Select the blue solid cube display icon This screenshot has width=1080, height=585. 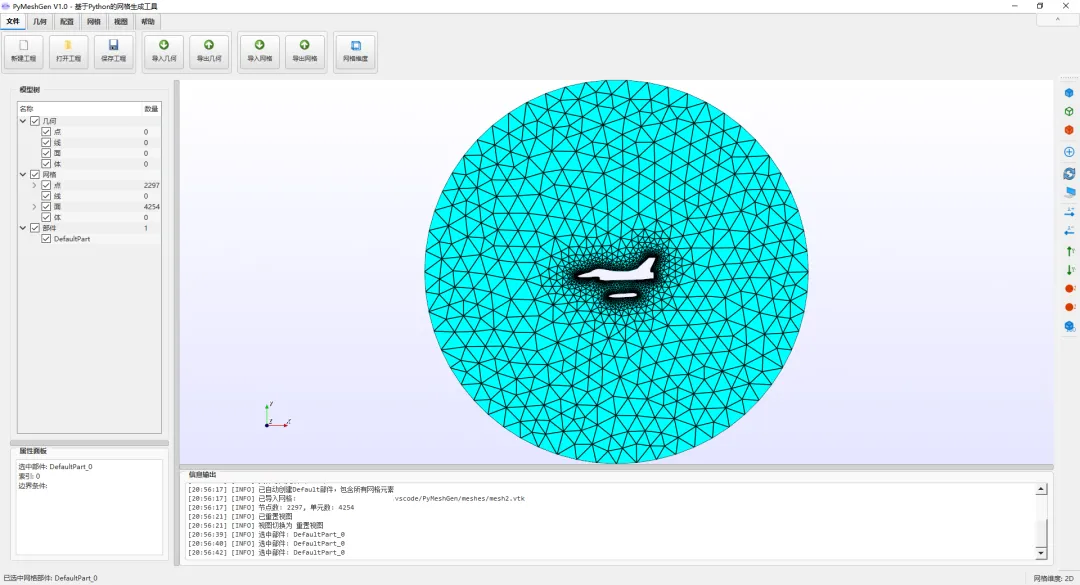pyautogui.click(x=1069, y=93)
